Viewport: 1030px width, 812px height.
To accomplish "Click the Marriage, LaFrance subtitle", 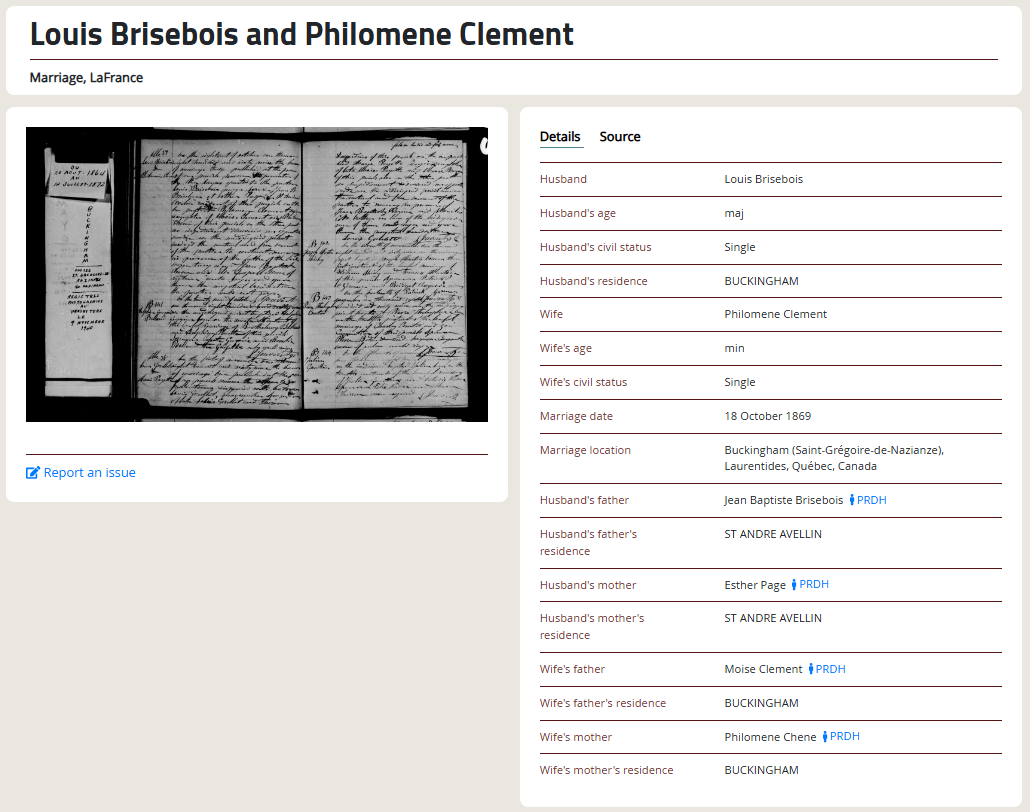I will [x=86, y=77].
